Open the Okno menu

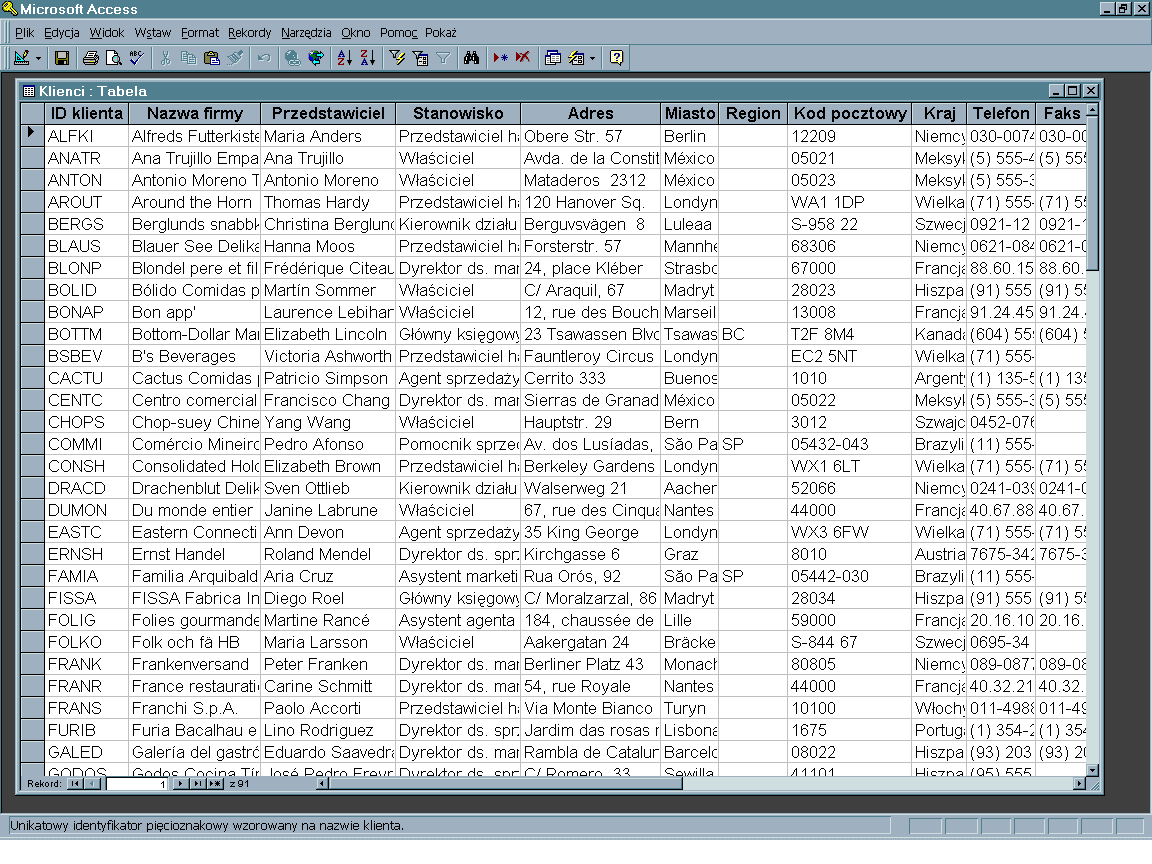356,32
